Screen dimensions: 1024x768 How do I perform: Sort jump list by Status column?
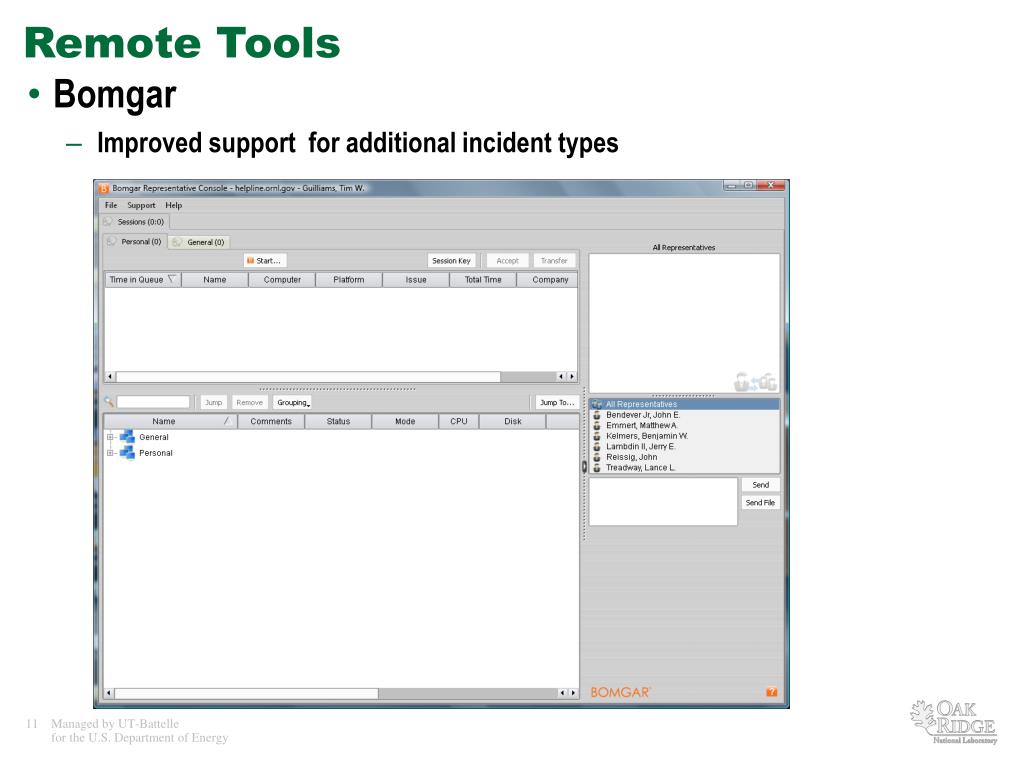click(338, 421)
